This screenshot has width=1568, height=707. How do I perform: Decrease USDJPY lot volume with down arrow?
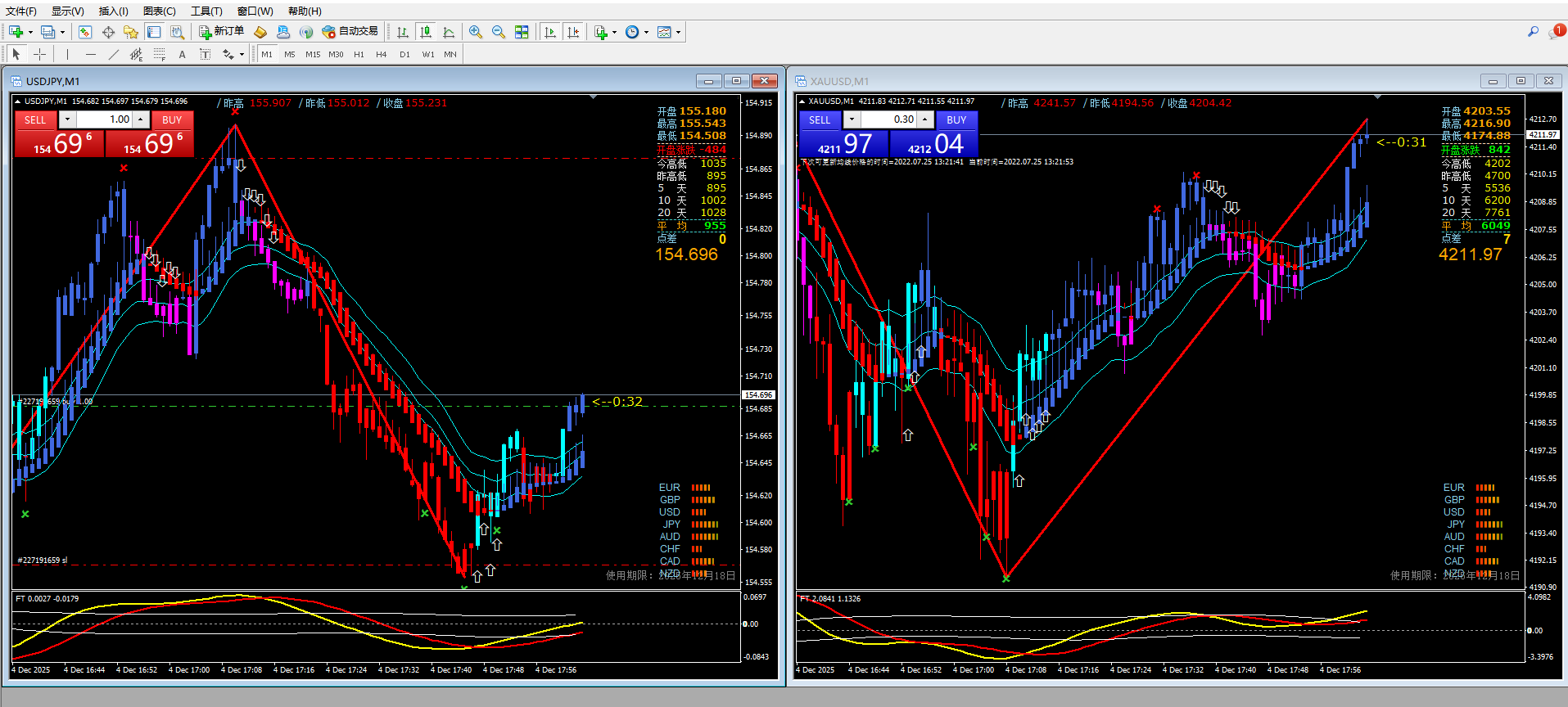(67, 119)
